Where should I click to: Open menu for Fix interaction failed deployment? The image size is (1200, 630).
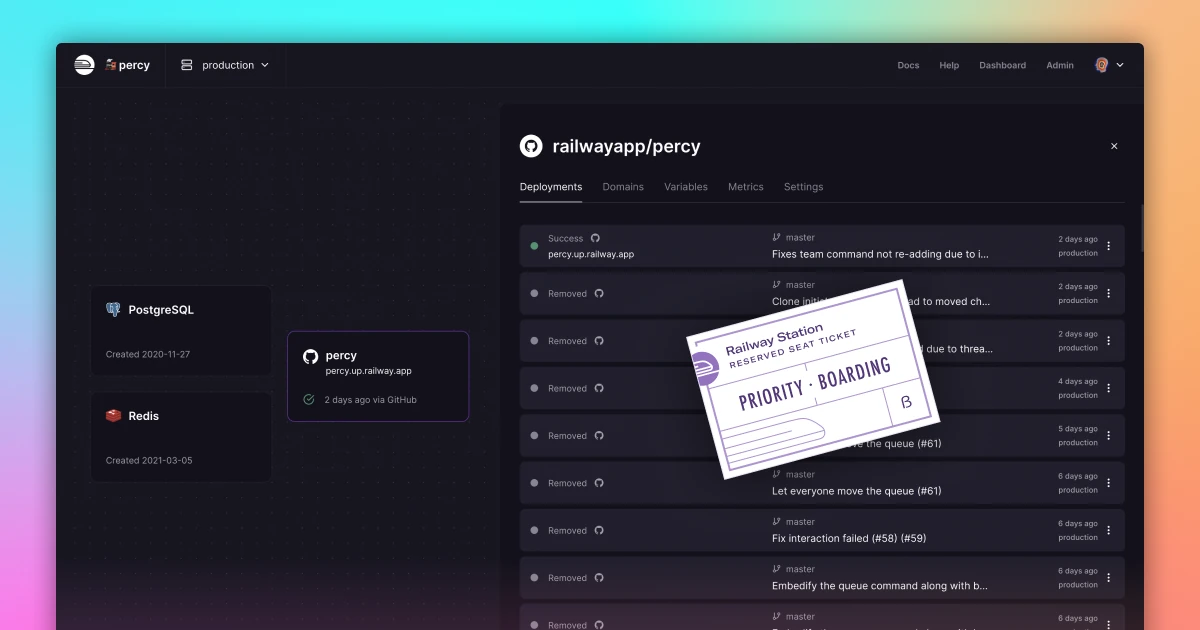pyautogui.click(x=1108, y=530)
